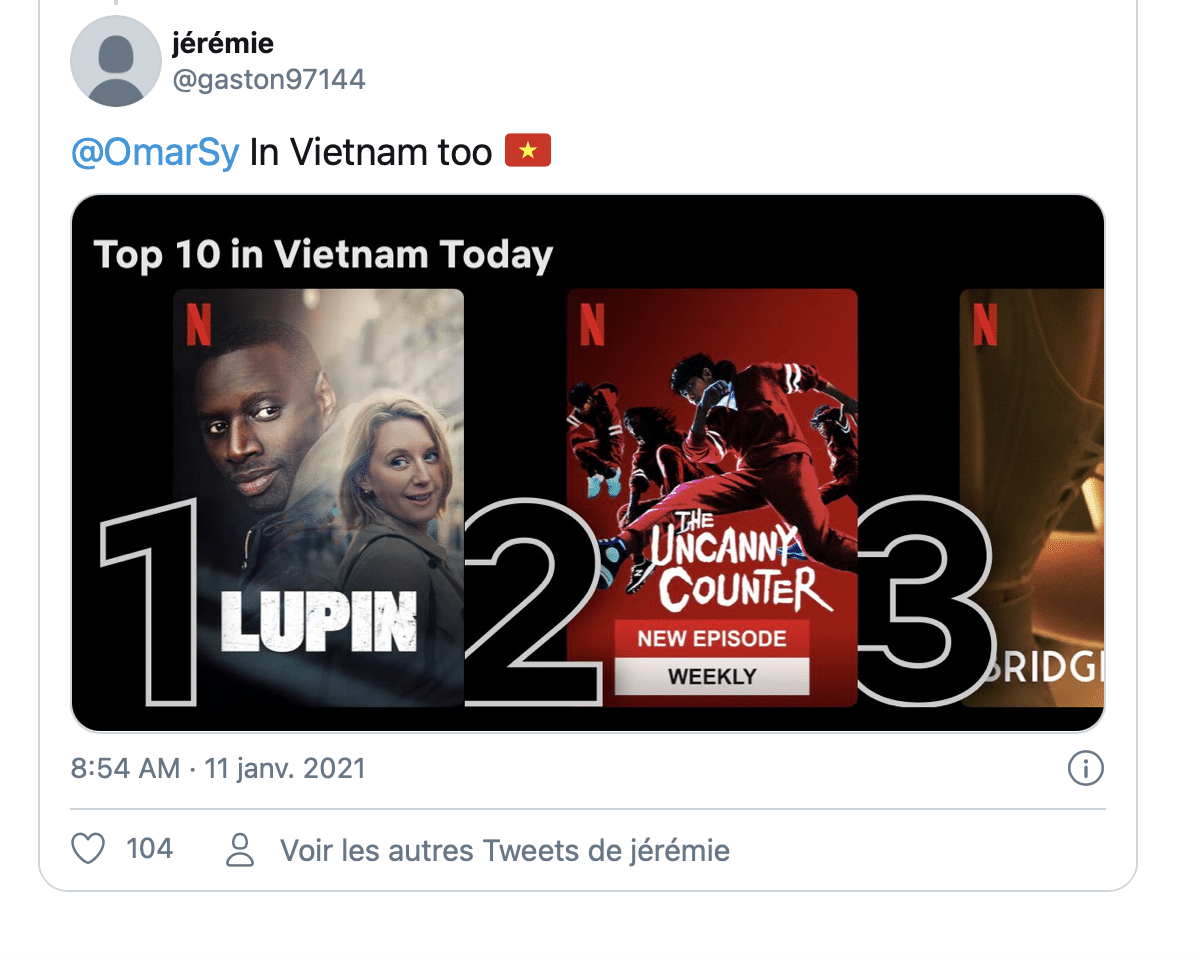The image size is (1202, 954).
Task: Like the tweet with the heart icon
Action: click(89, 849)
